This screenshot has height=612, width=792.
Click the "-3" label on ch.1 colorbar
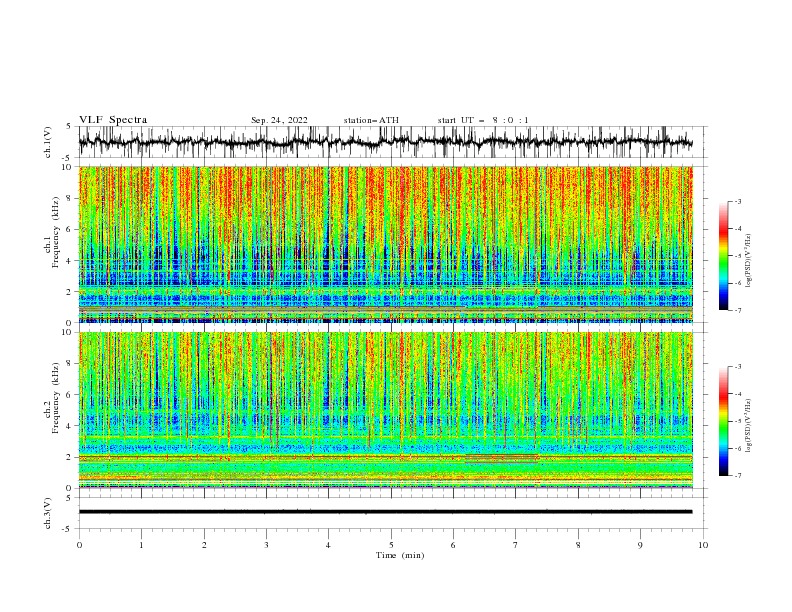(738, 201)
